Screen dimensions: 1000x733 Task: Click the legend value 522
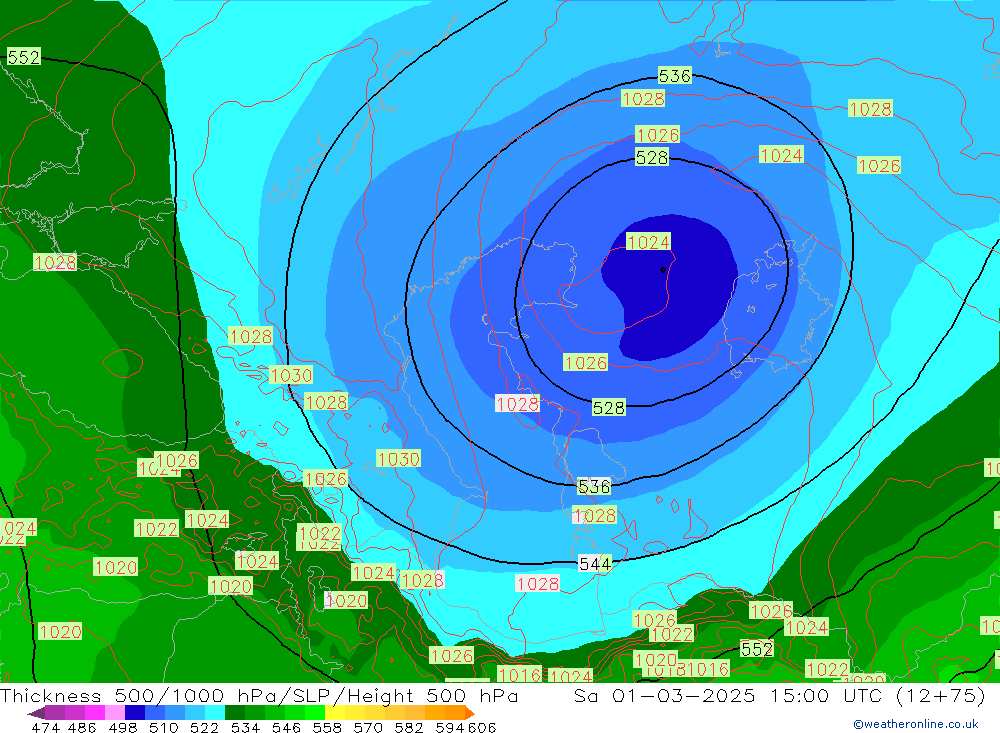pyautogui.click(x=204, y=727)
